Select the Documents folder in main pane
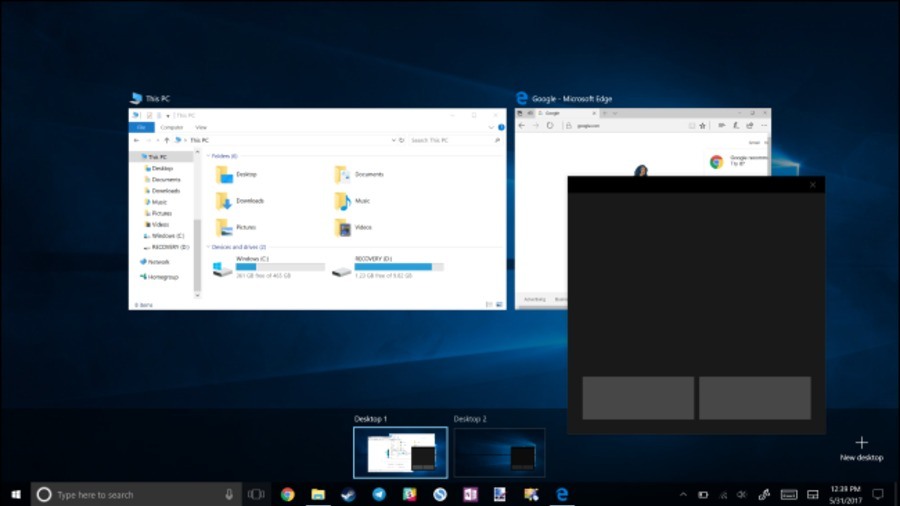Image resolution: width=900 pixels, height=506 pixels. click(x=359, y=174)
